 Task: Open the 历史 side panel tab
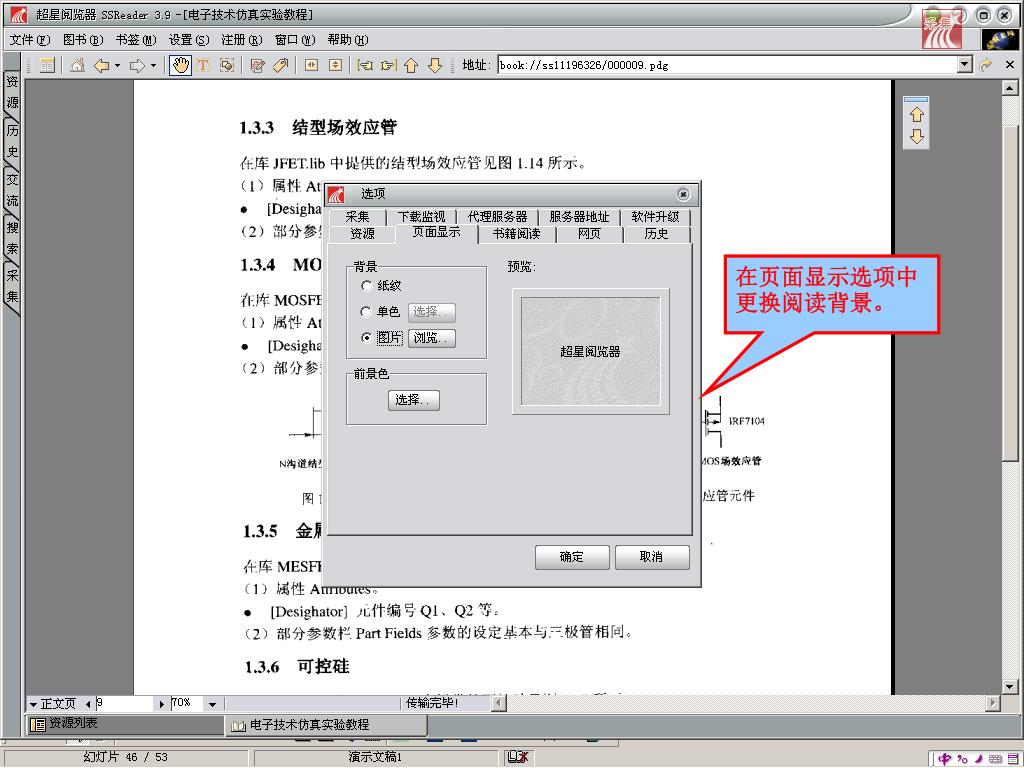pyautogui.click(x=12, y=141)
